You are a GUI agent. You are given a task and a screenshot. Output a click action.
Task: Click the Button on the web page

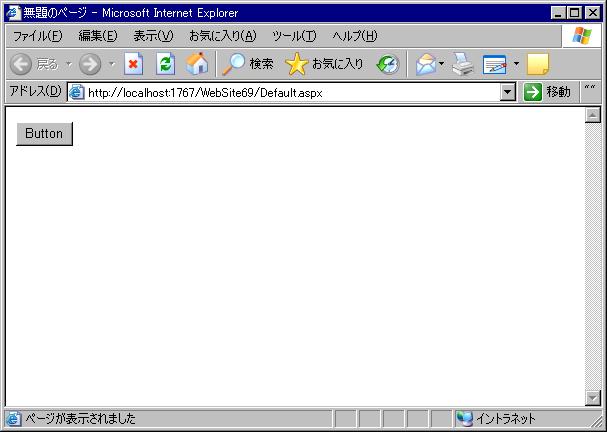tap(44, 134)
